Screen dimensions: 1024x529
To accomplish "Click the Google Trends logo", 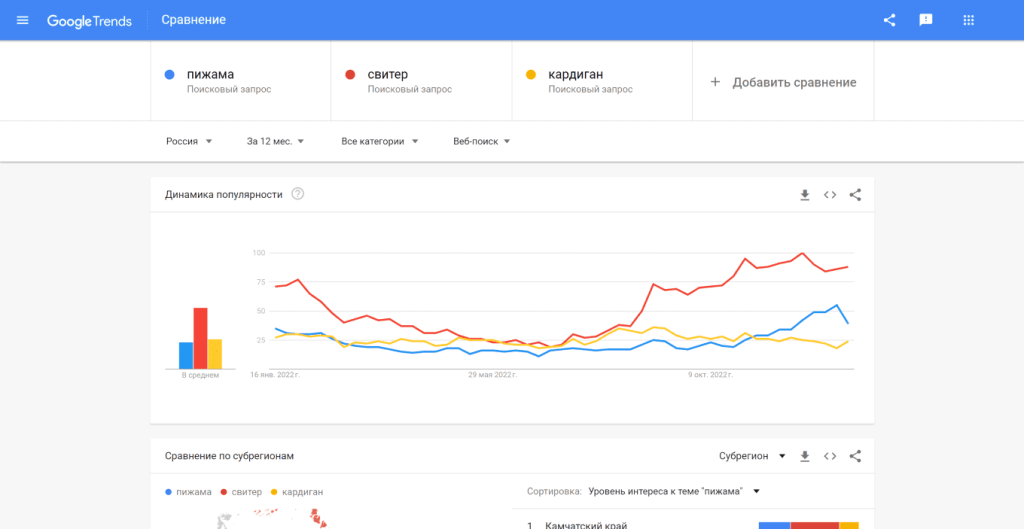I will click(x=89, y=21).
